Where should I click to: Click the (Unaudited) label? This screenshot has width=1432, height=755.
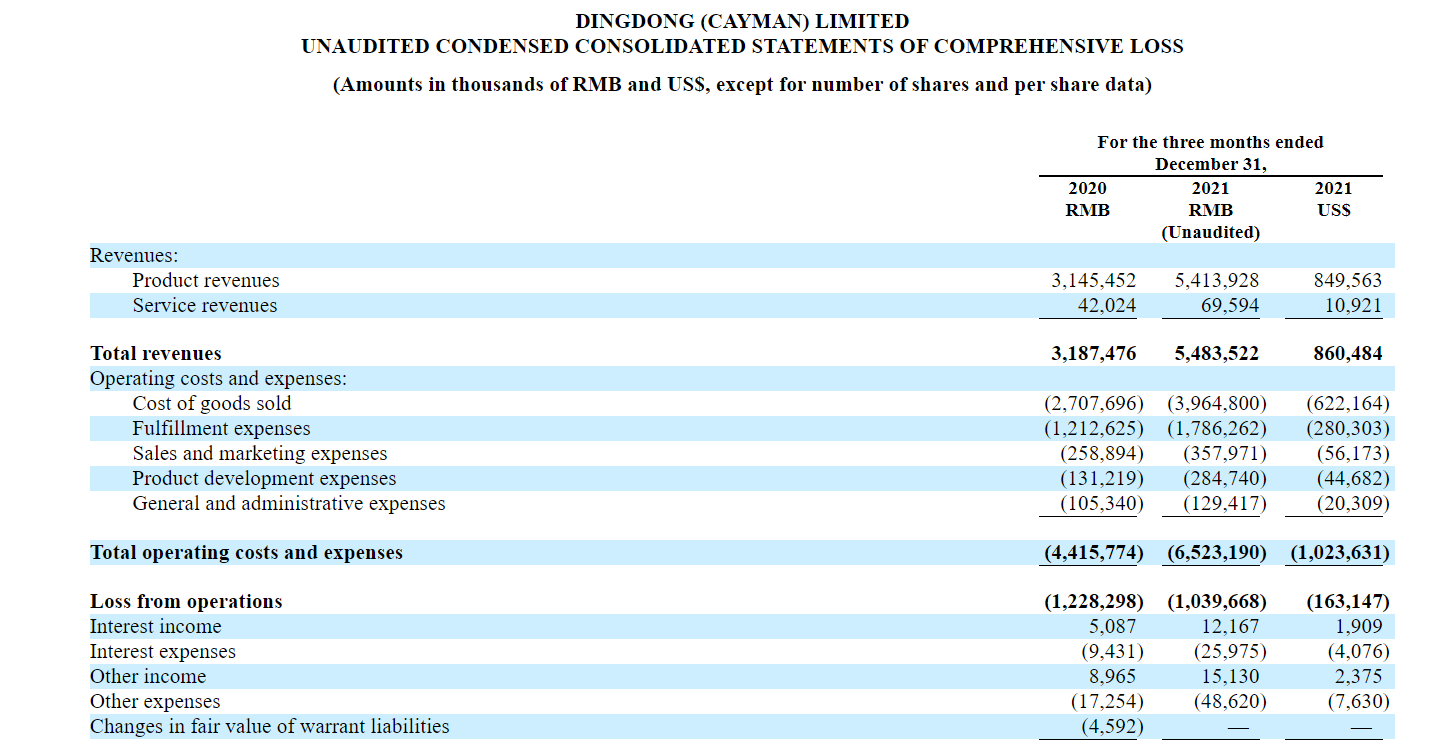point(1210,232)
